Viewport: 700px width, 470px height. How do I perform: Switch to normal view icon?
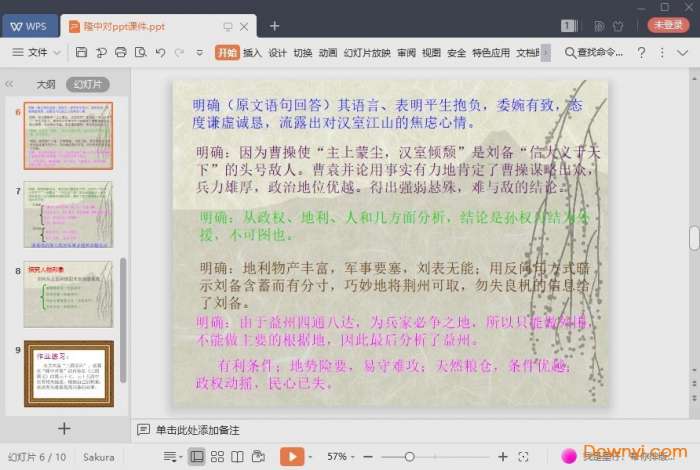click(196, 456)
